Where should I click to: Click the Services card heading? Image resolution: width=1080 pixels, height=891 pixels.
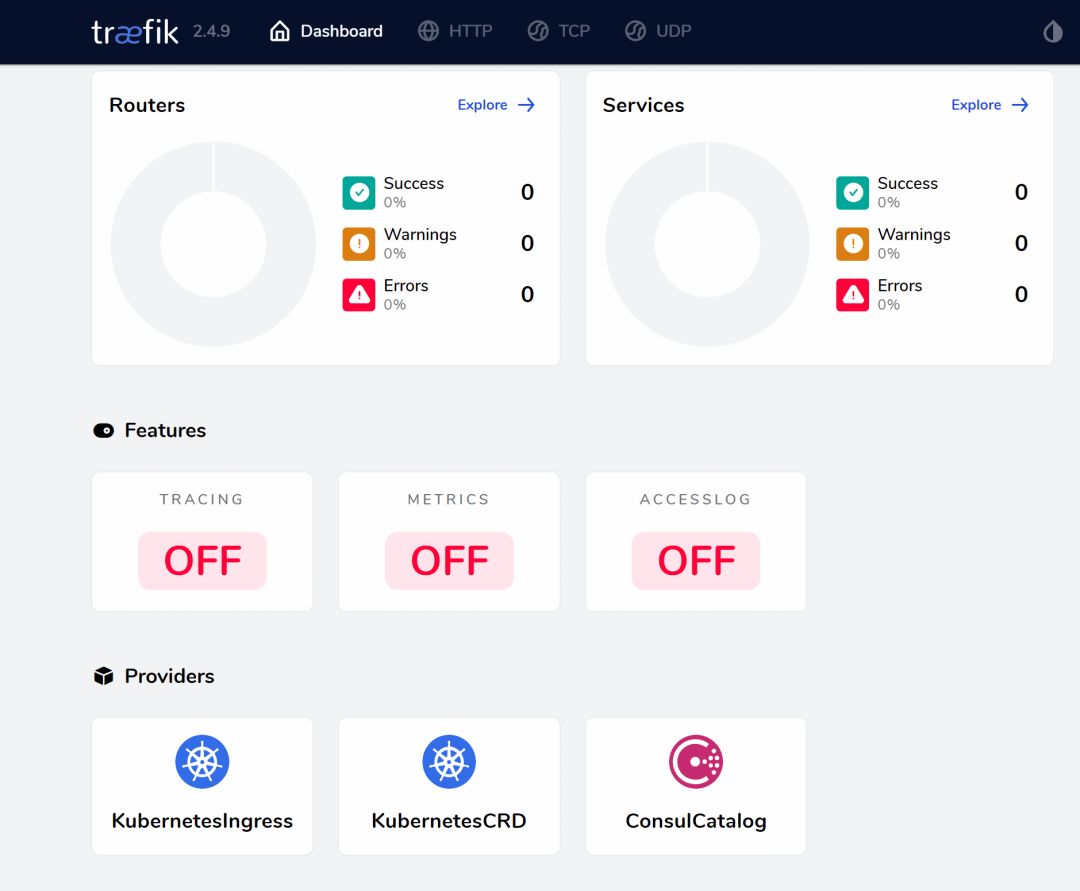point(643,105)
